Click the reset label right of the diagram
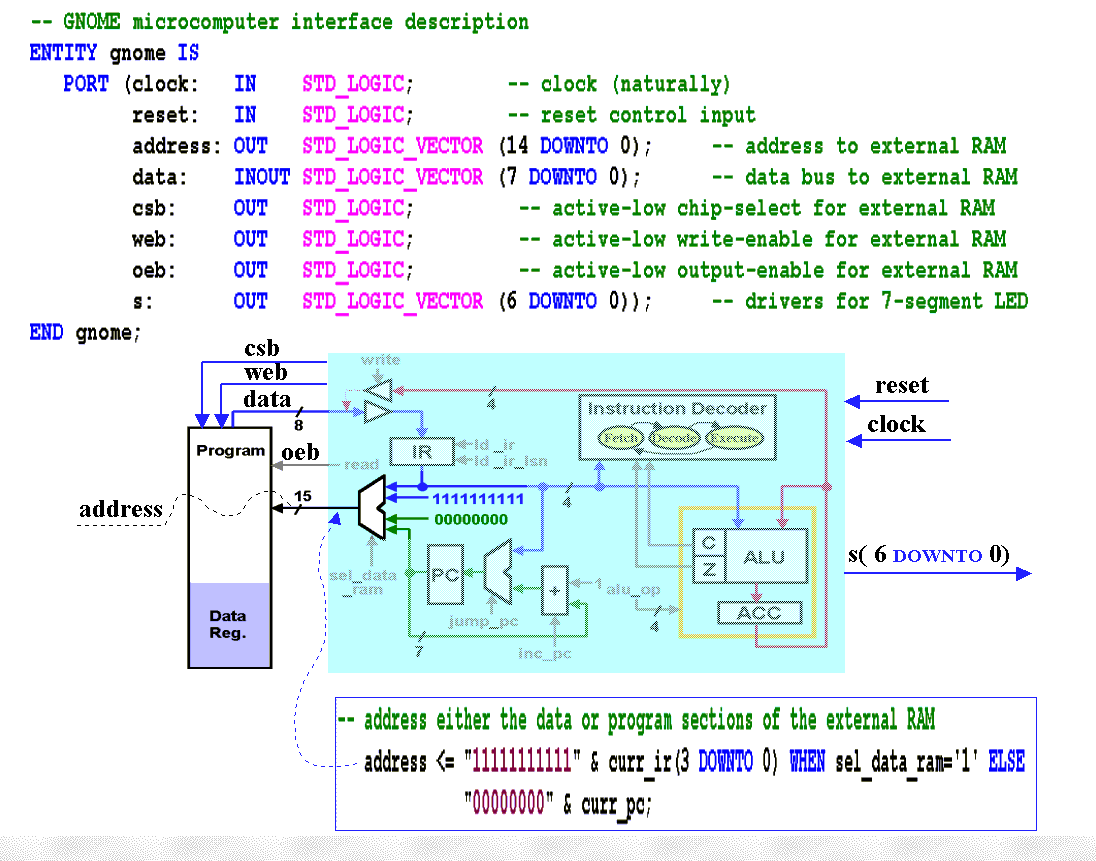Viewport: 1096px width, 861px height. point(902,385)
